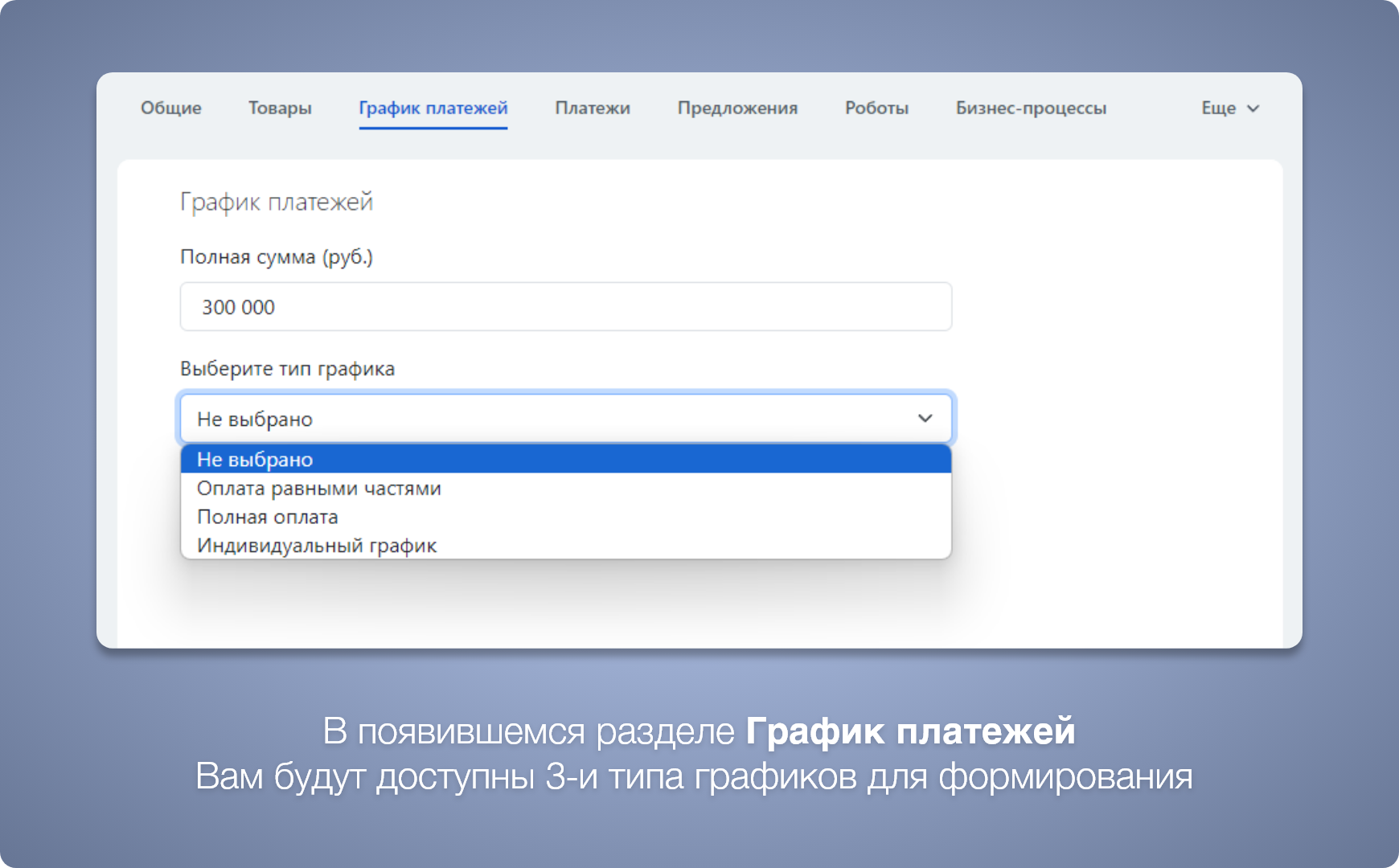Click the chevron arrow in the schedule type selector
Viewport: 1399px width, 868px height.
925,418
